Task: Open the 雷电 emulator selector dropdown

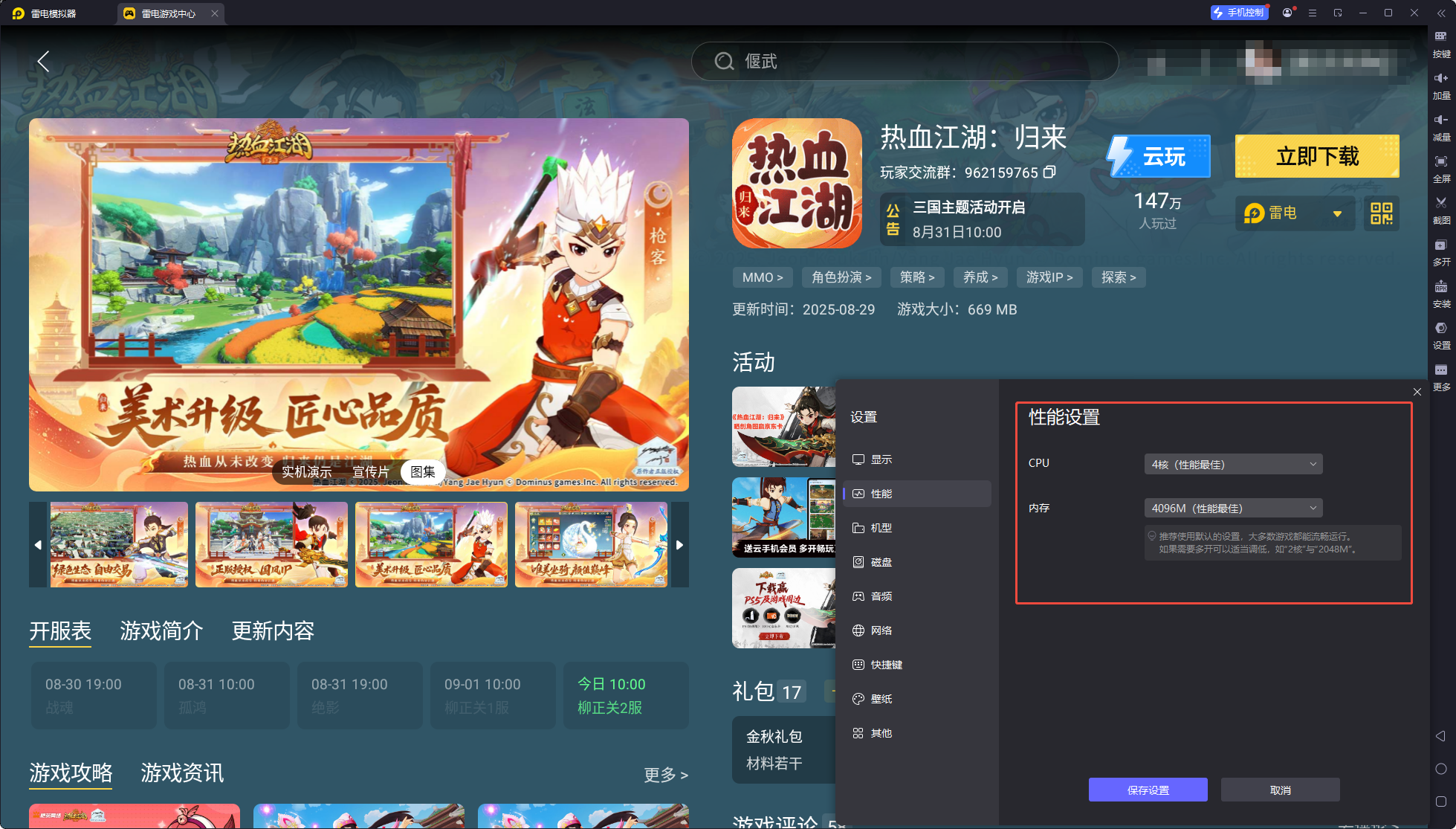Action: pyautogui.click(x=1295, y=213)
